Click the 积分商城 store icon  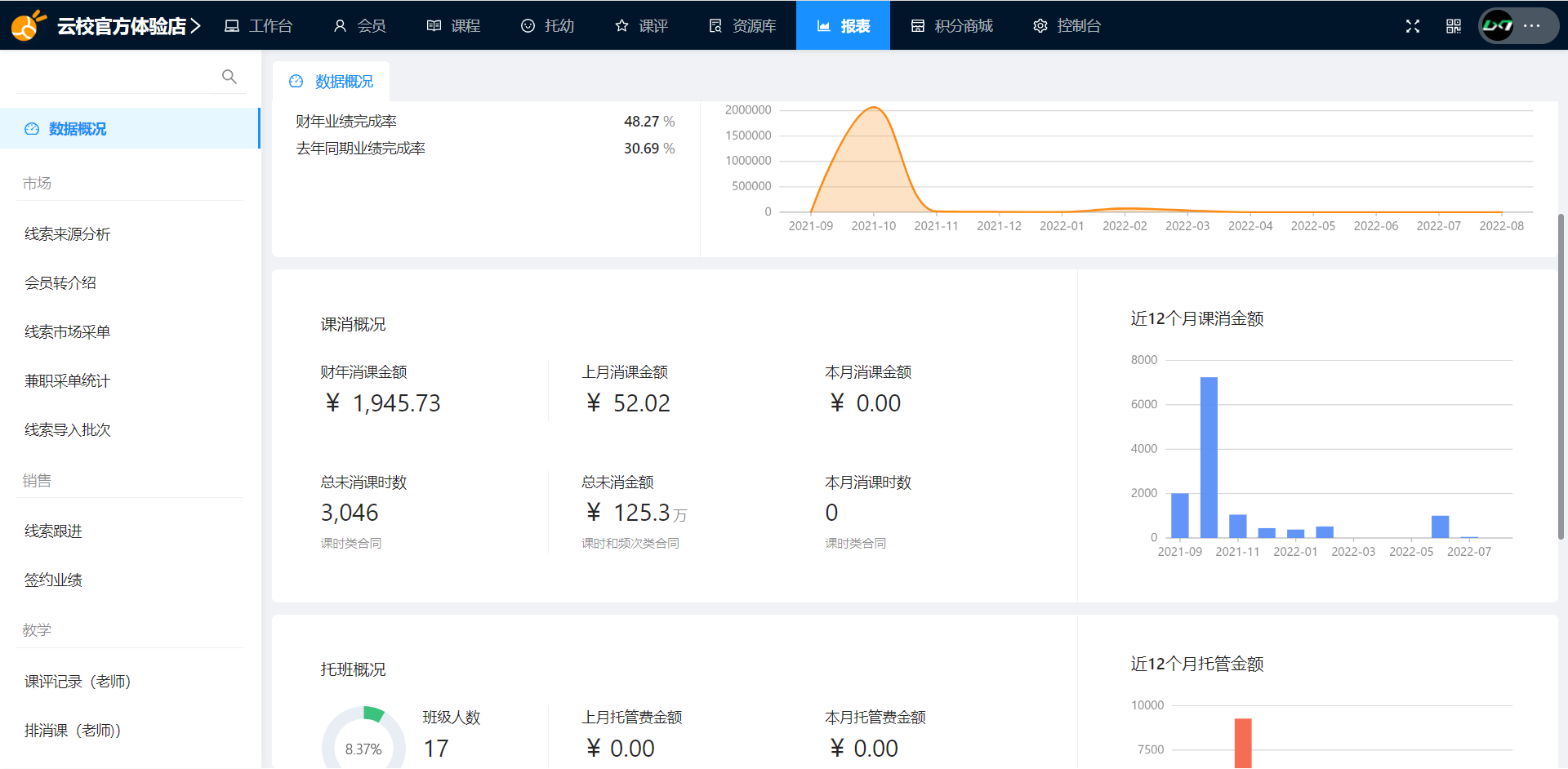tap(918, 26)
